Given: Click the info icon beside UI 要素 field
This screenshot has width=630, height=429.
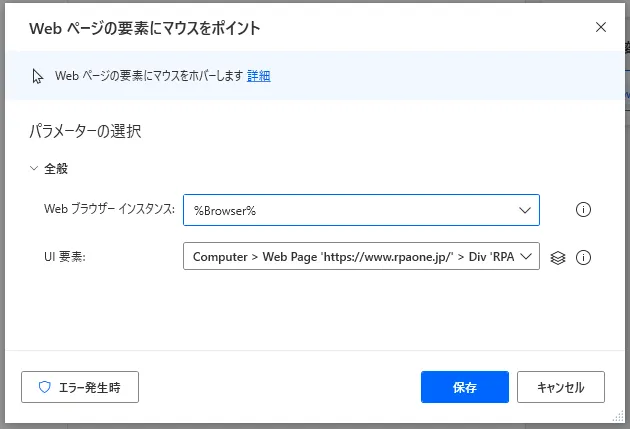Looking at the screenshot, I should pyautogui.click(x=585, y=257).
